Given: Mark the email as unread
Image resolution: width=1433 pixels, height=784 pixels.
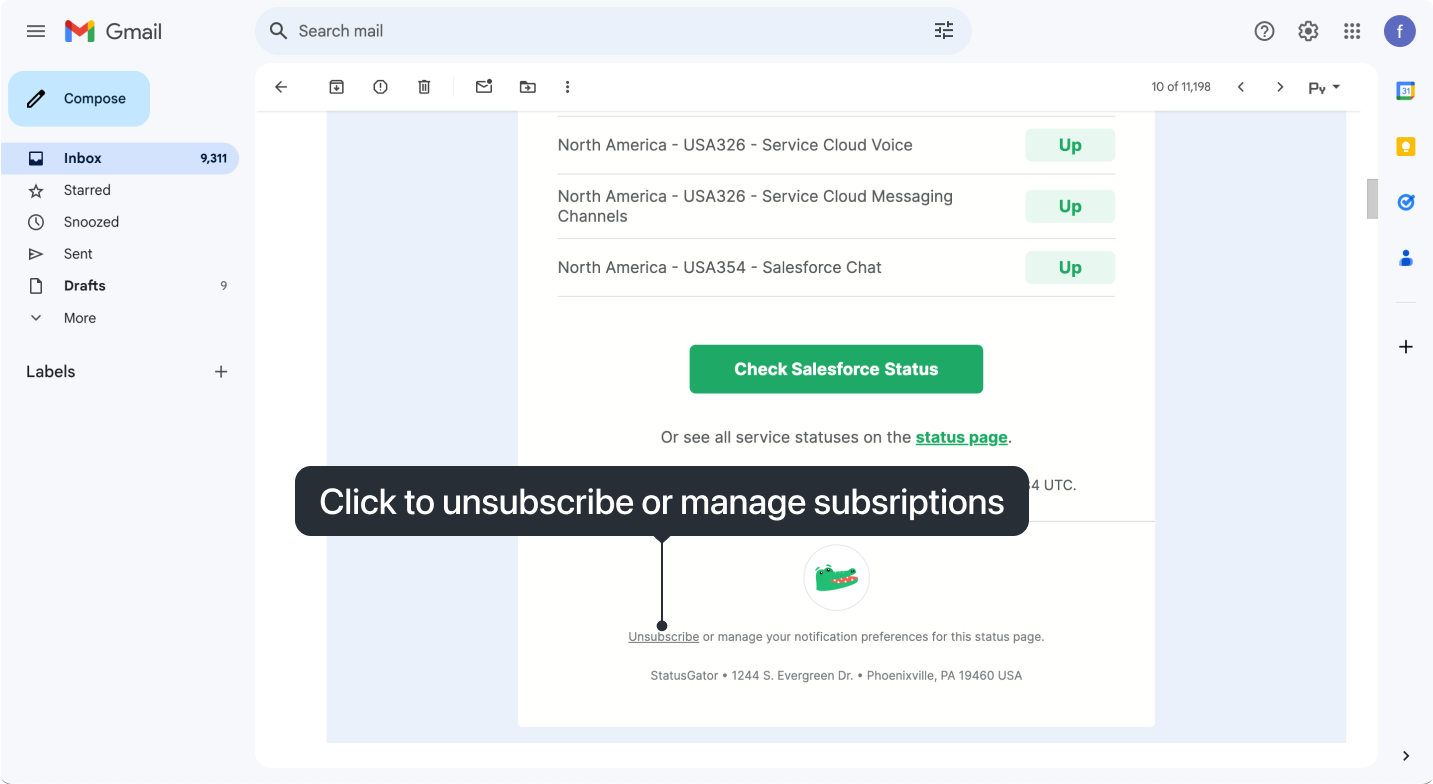Looking at the screenshot, I should pyautogui.click(x=484, y=87).
